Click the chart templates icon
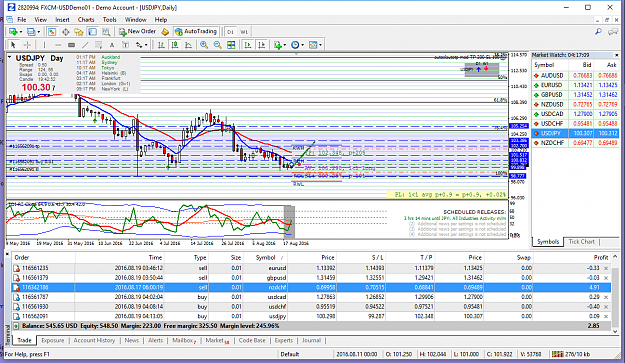Viewport: 625px width, 363px height. [x=313, y=45]
